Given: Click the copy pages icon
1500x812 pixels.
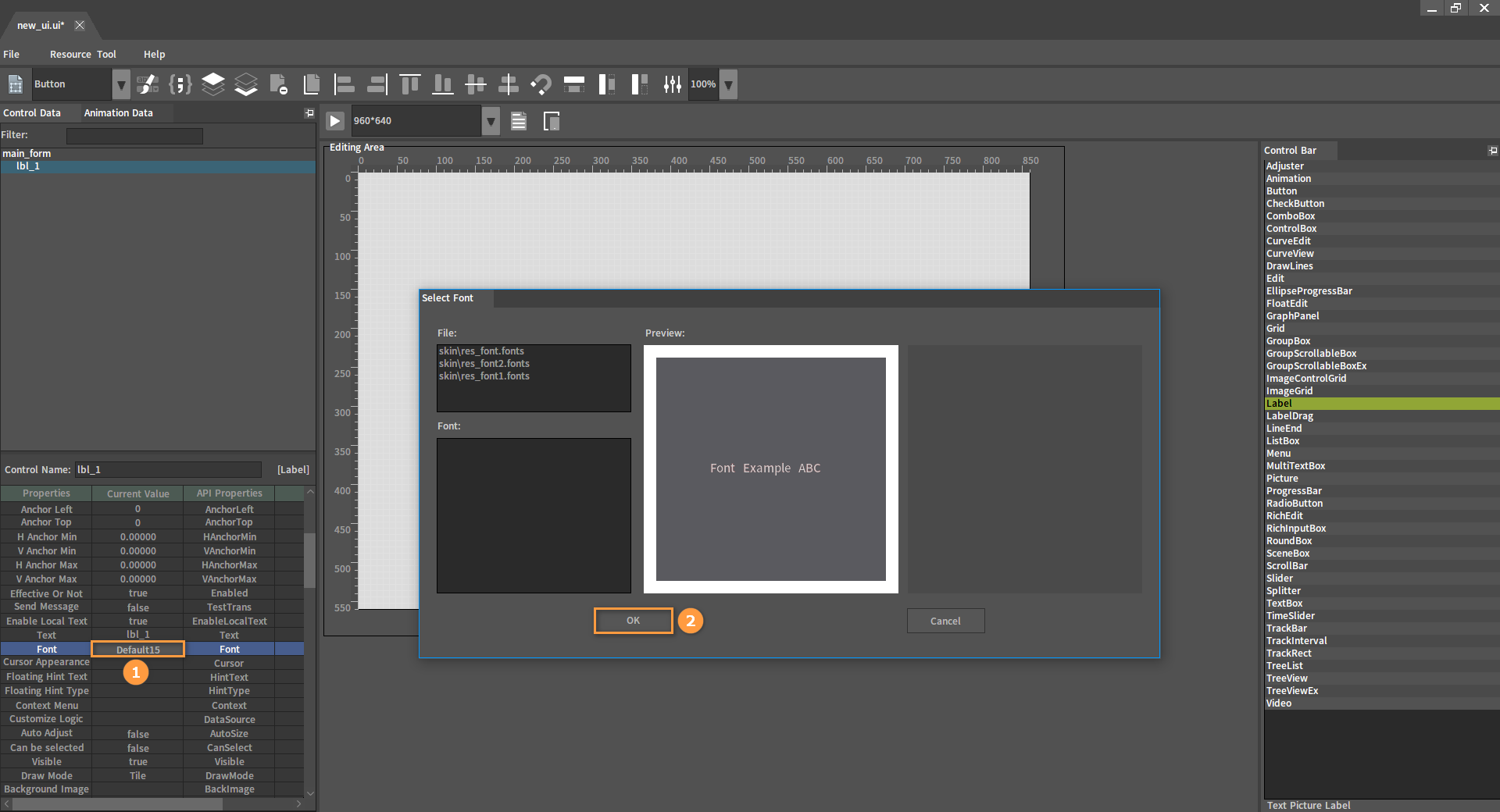Looking at the screenshot, I should 311,84.
